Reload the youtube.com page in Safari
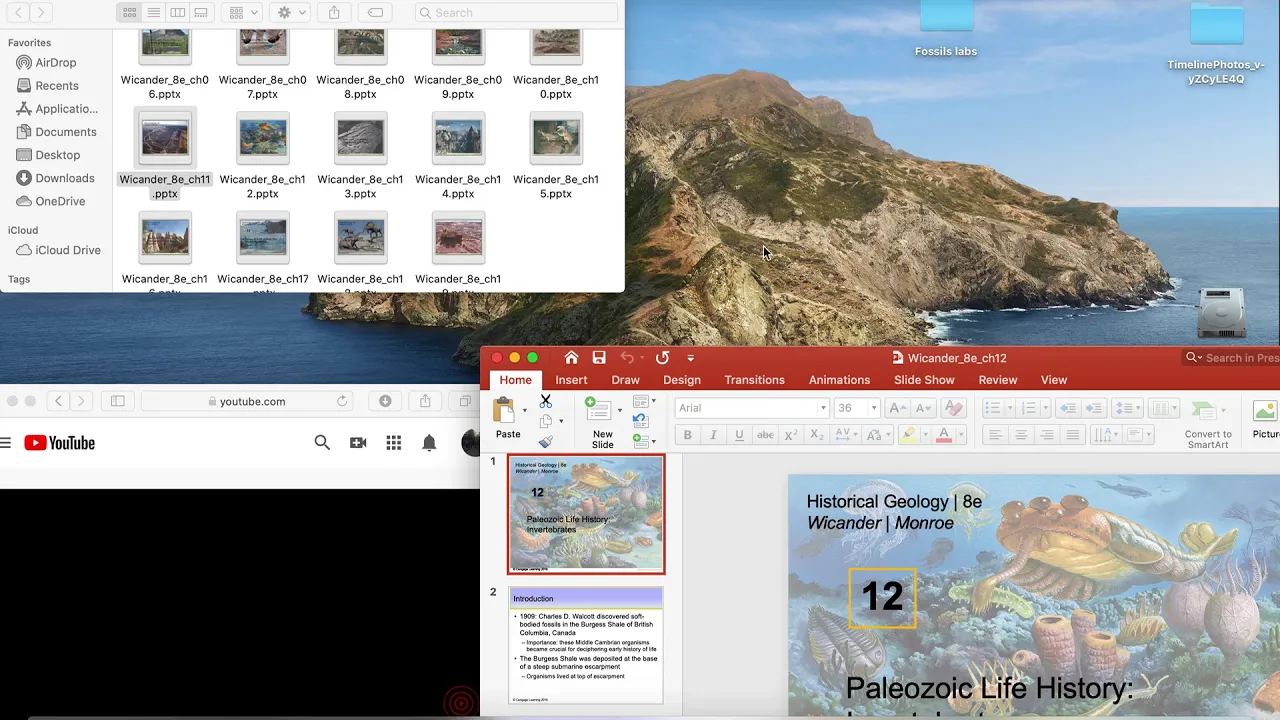Screen dimensions: 1280x720 click(342, 401)
